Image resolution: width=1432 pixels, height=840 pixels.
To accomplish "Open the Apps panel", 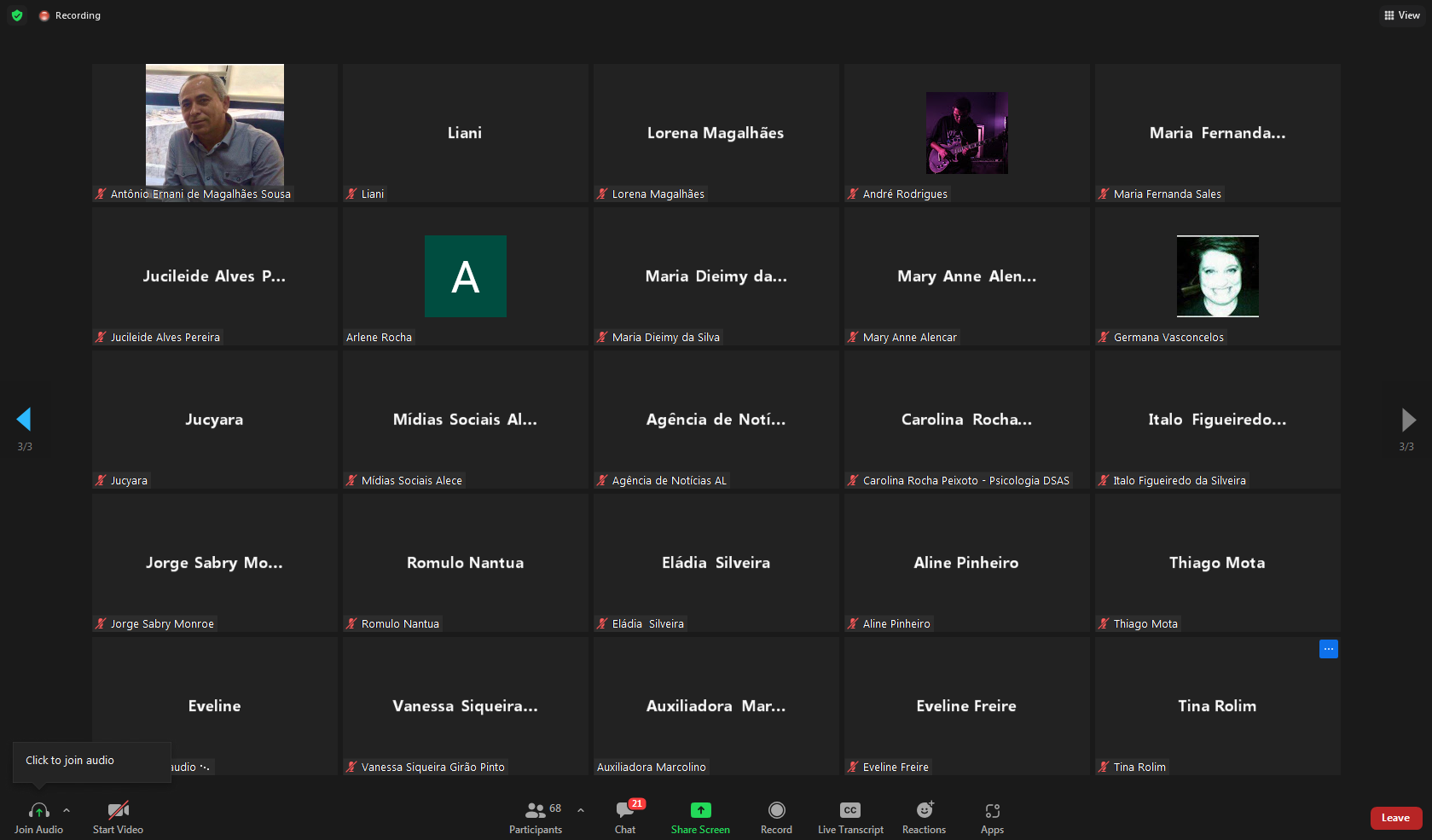I will coord(992,816).
